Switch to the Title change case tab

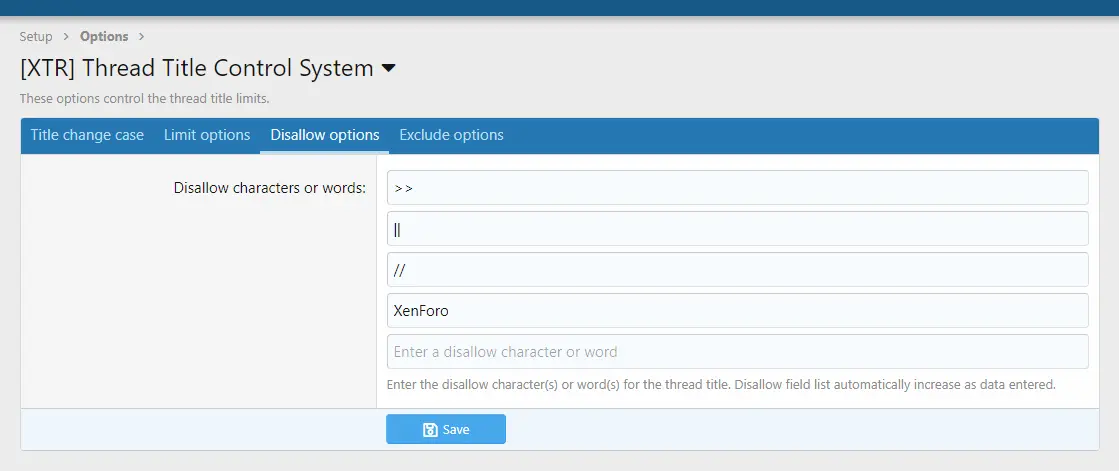tap(87, 135)
